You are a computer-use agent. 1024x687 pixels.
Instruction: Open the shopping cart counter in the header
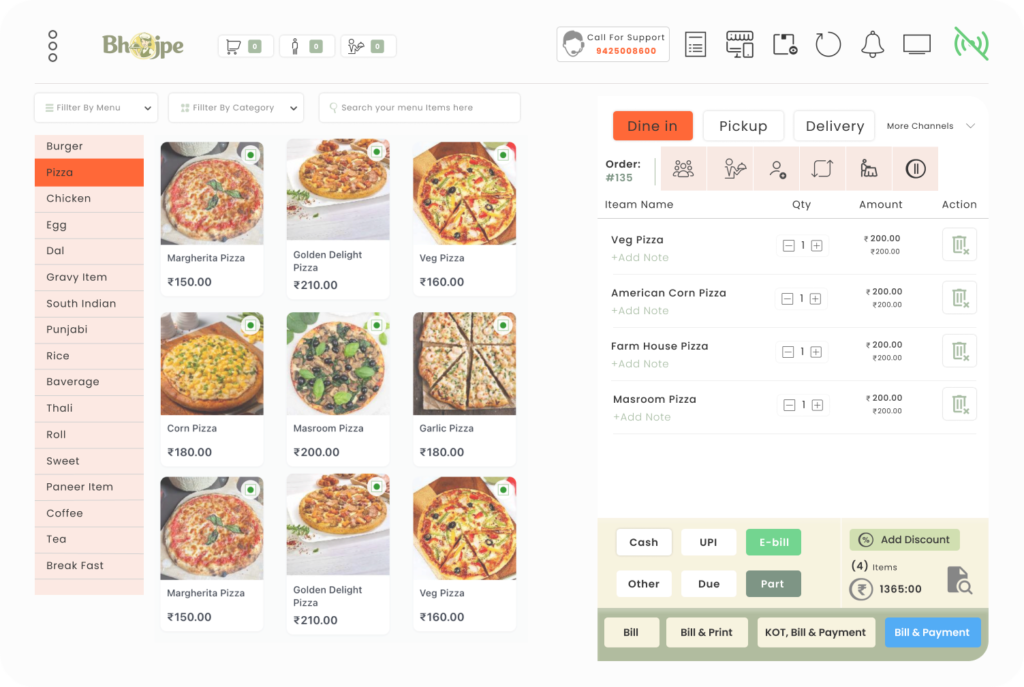pos(245,45)
